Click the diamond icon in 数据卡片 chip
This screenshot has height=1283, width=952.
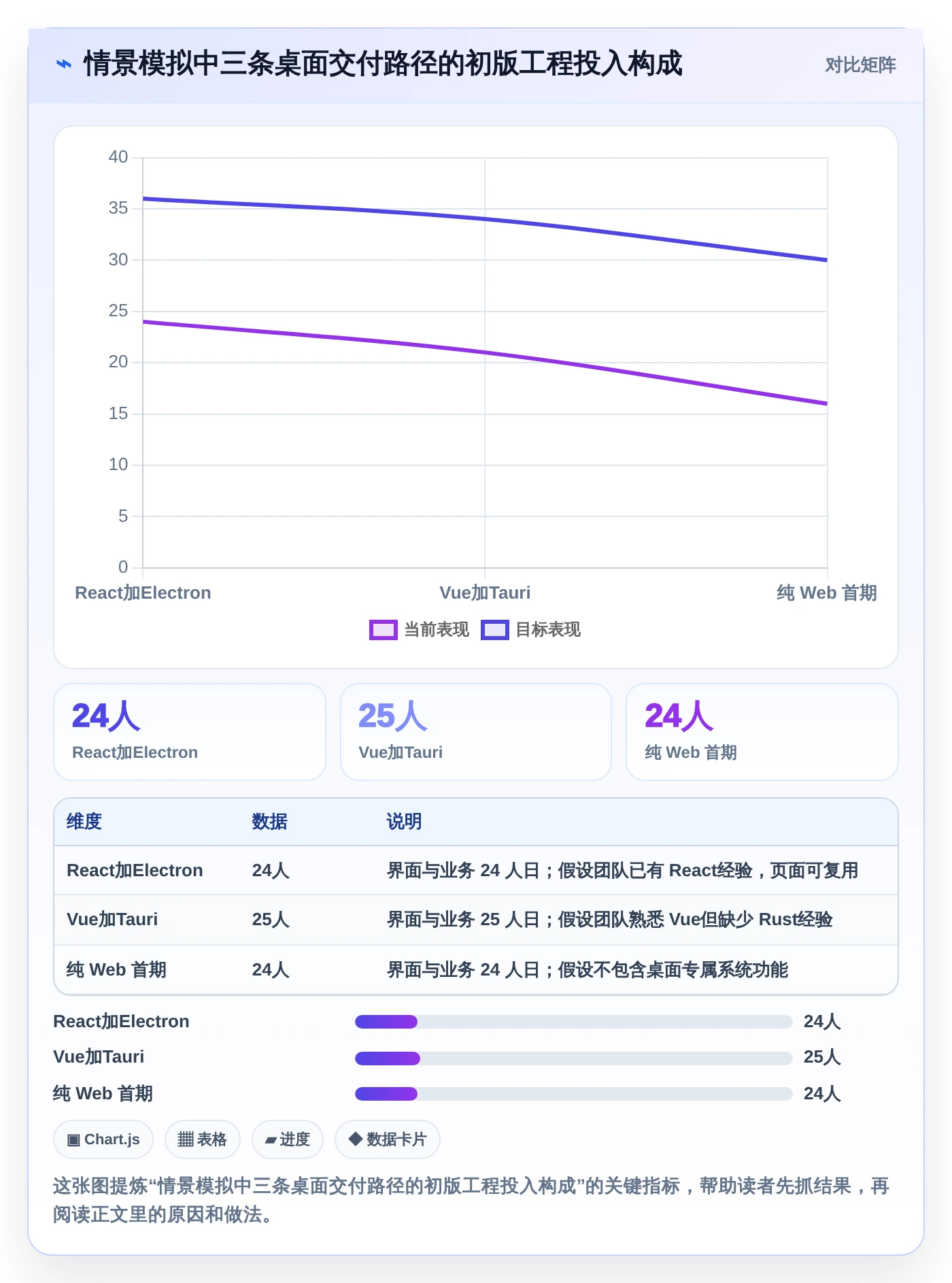(x=355, y=1139)
